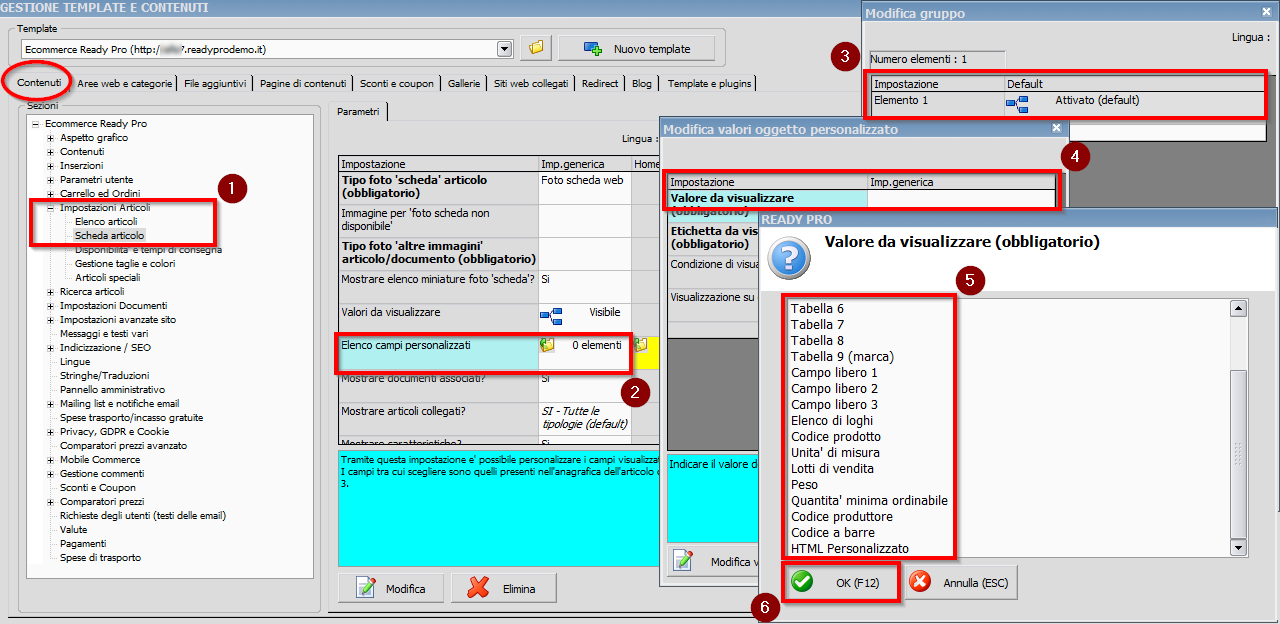Expand the Contenuti tree node

point(51,152)
